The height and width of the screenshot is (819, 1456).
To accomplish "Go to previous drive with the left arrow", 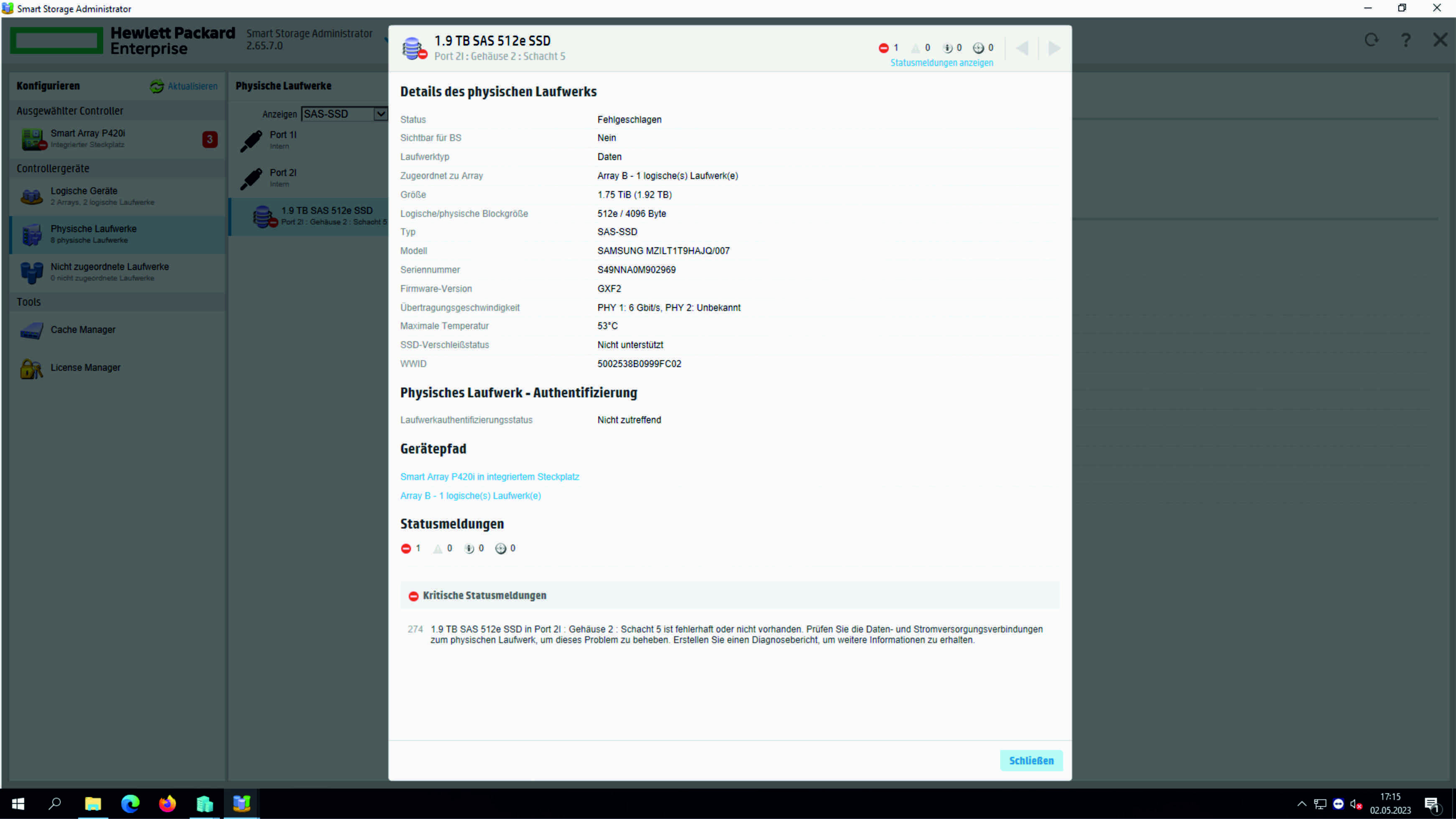I will (x=1022, y=48).
